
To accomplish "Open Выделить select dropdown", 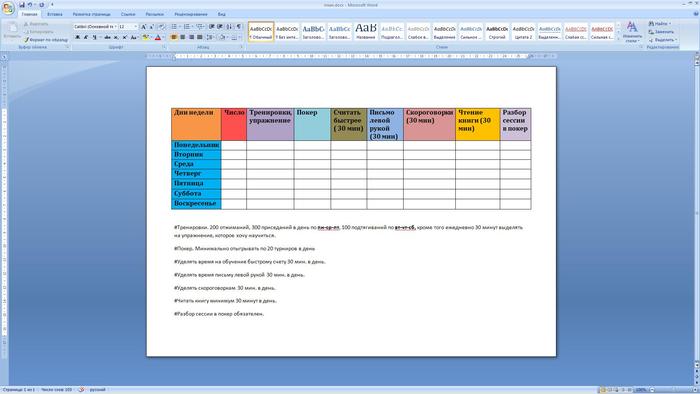I will (x=662, y=40).
